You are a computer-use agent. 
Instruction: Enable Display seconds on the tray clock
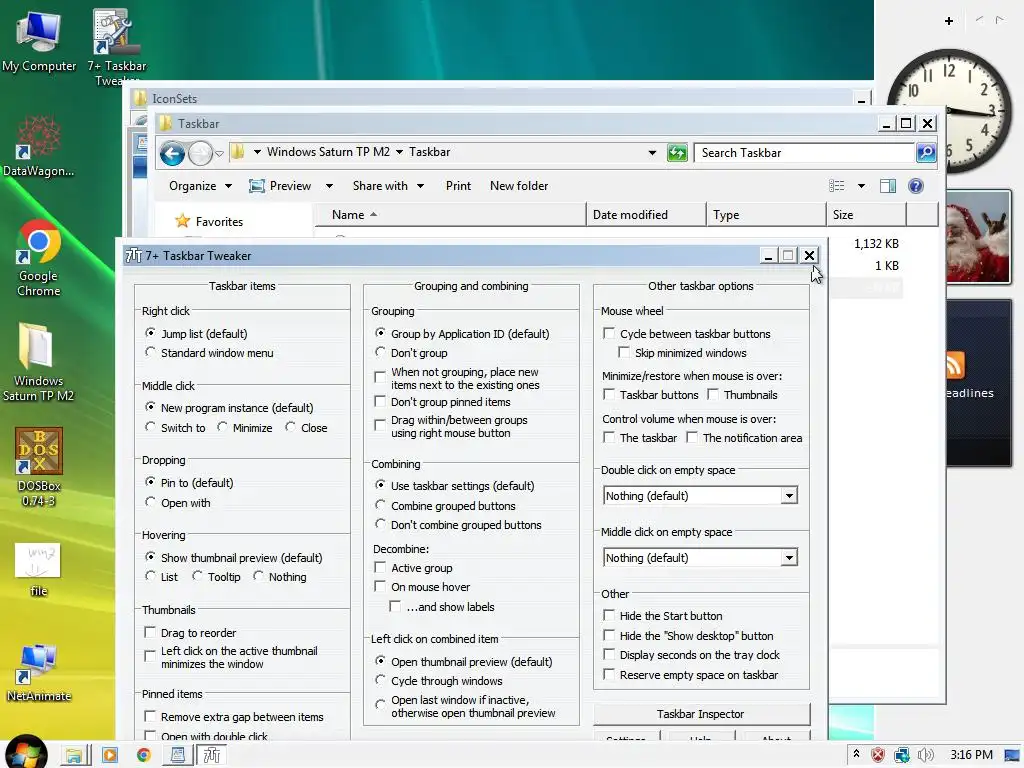[x=609, y=654]
